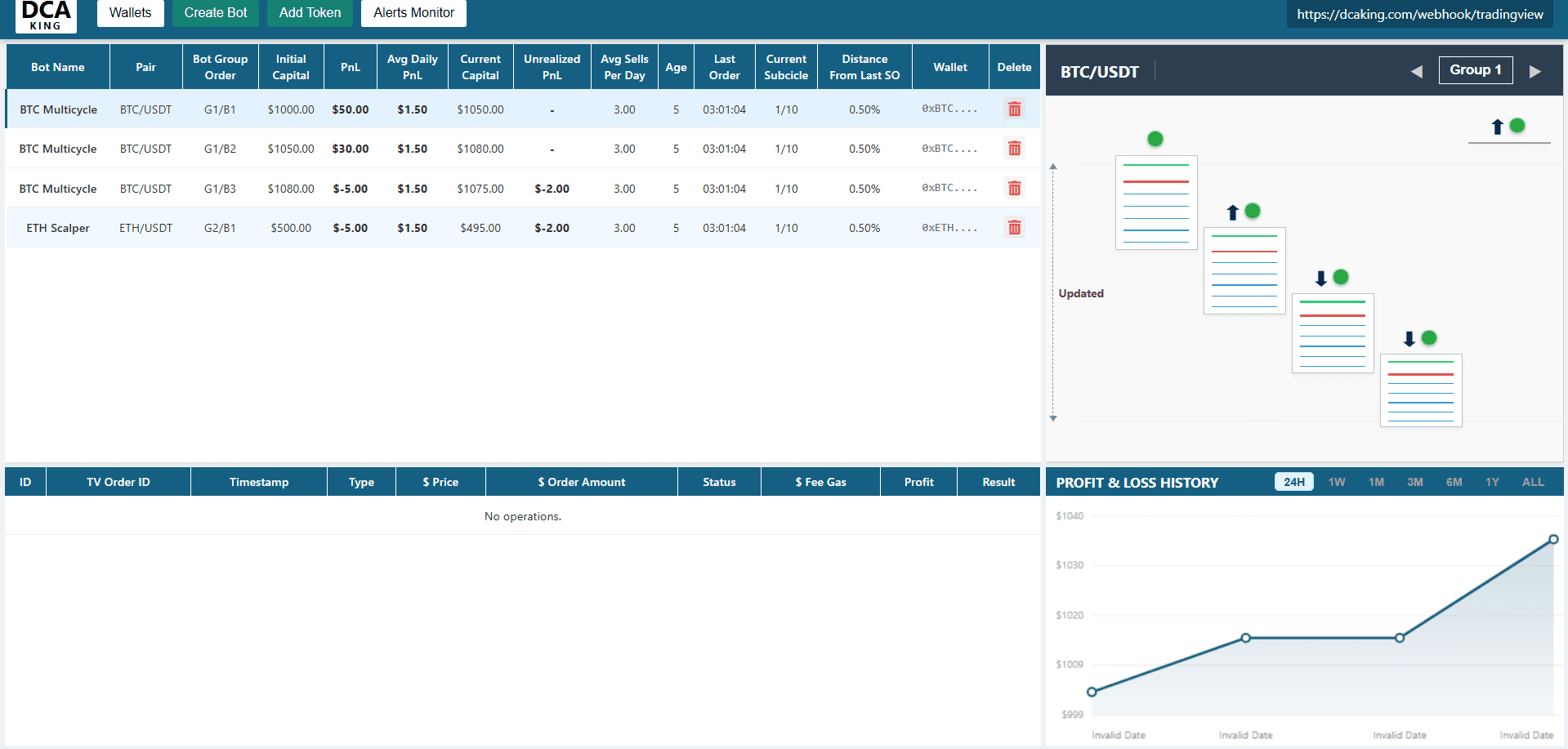The width and height of the screenshot is (1568, 749).
Task: Click the third data point on P&L chart
Action: [1400, 638]
